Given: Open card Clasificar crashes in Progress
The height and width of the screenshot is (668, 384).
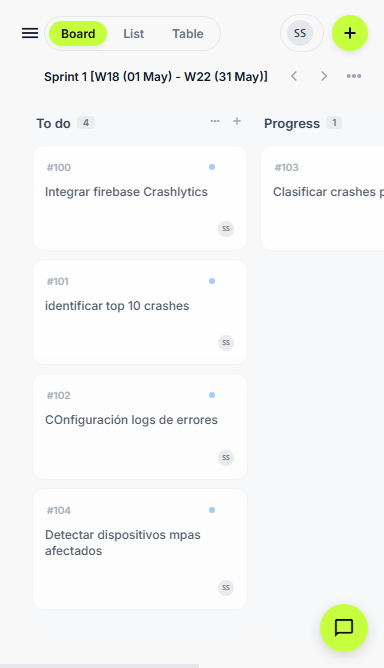Looking at the screenshot, I should click(x=323, y=198).
